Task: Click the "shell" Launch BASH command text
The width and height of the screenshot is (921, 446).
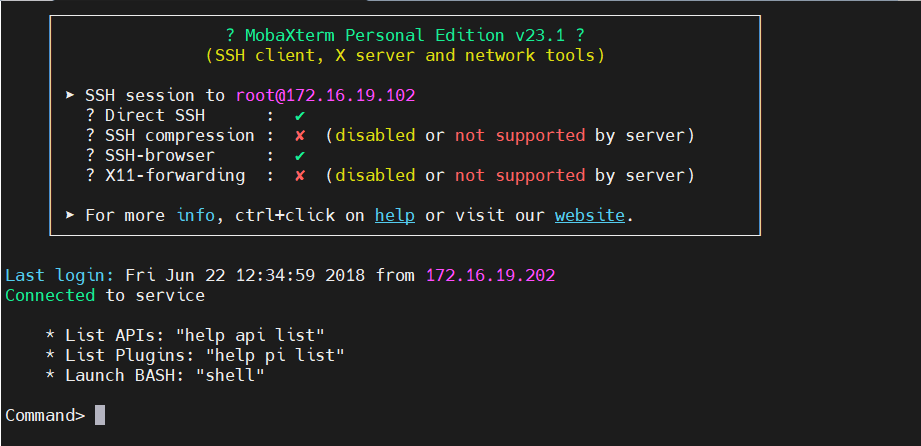Action: pos(231,375)
